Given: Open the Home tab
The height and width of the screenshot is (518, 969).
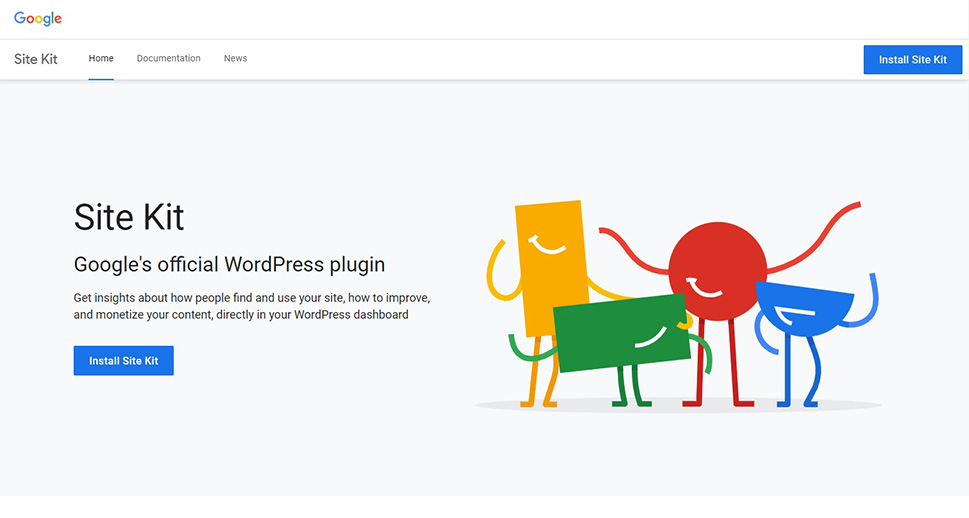Looking at the screenshot, I should (101, 58).
